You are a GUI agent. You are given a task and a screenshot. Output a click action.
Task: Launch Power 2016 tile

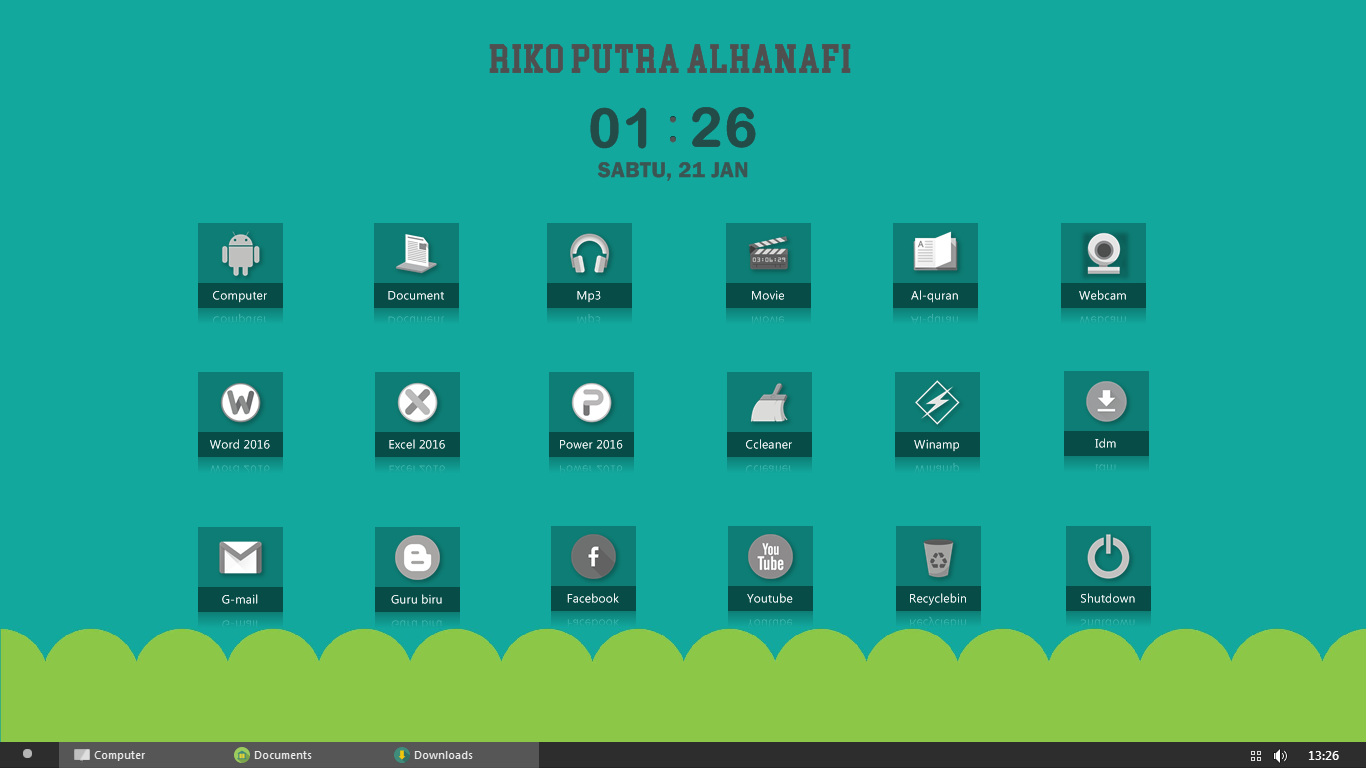tap(591, 414)
